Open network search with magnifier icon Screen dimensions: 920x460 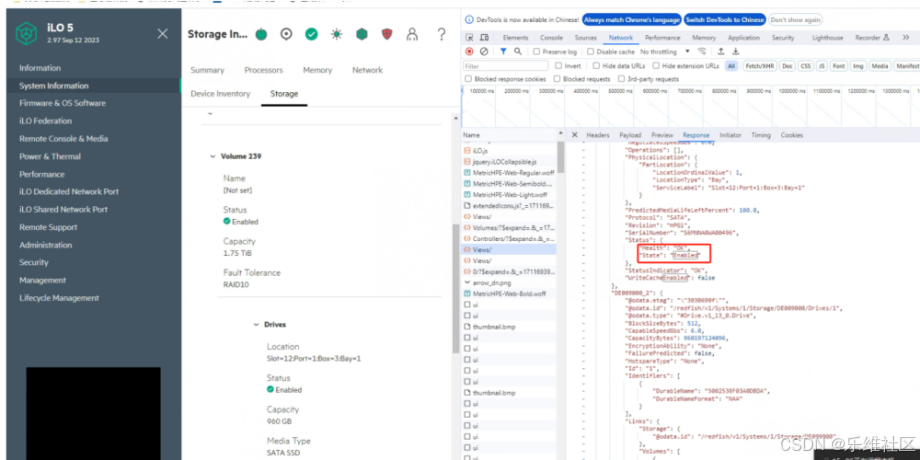[518, 52]
